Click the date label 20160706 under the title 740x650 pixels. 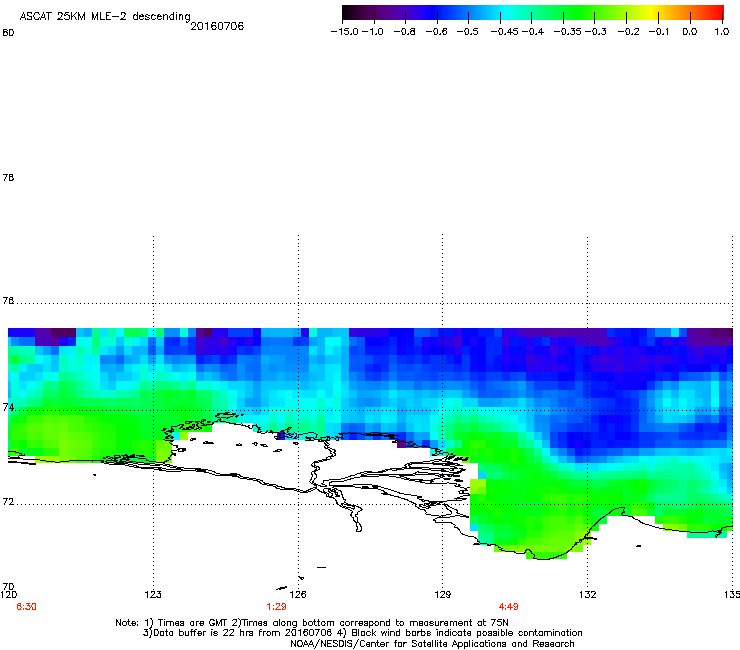pyautogui.click(x=217, y=26)
